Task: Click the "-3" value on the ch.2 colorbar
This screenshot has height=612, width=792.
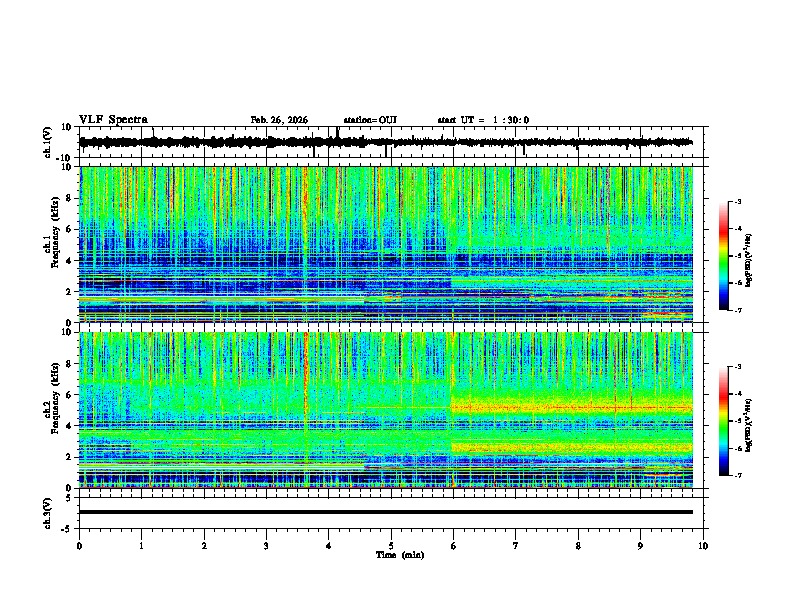Action: point(738,367)
